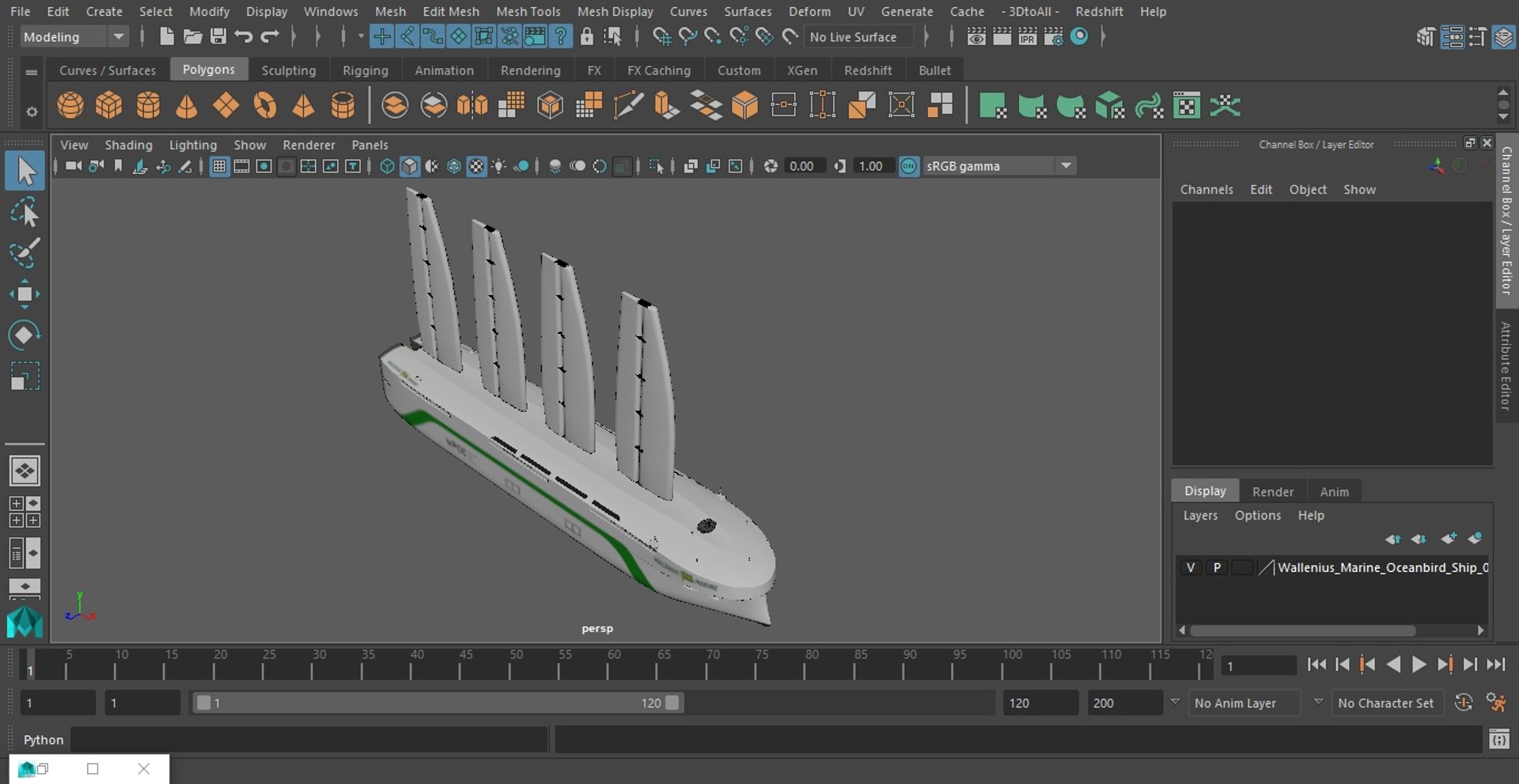The height and width of the screenshot is (784, 1519).
Task: Open the Render layer tab
Action: (x=1273, y=491)
